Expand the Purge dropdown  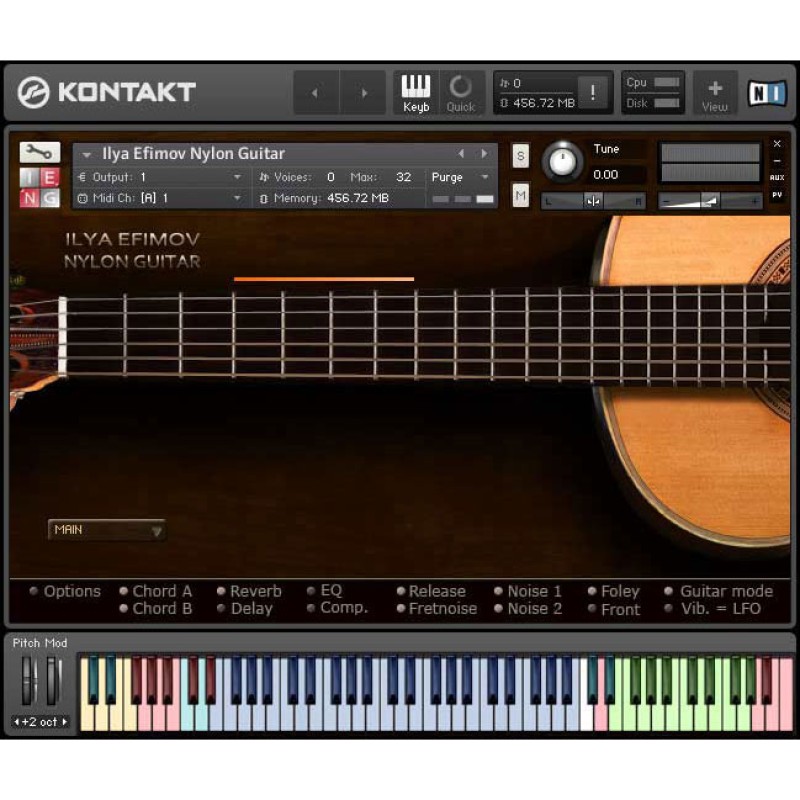click(x=460, y=177)
